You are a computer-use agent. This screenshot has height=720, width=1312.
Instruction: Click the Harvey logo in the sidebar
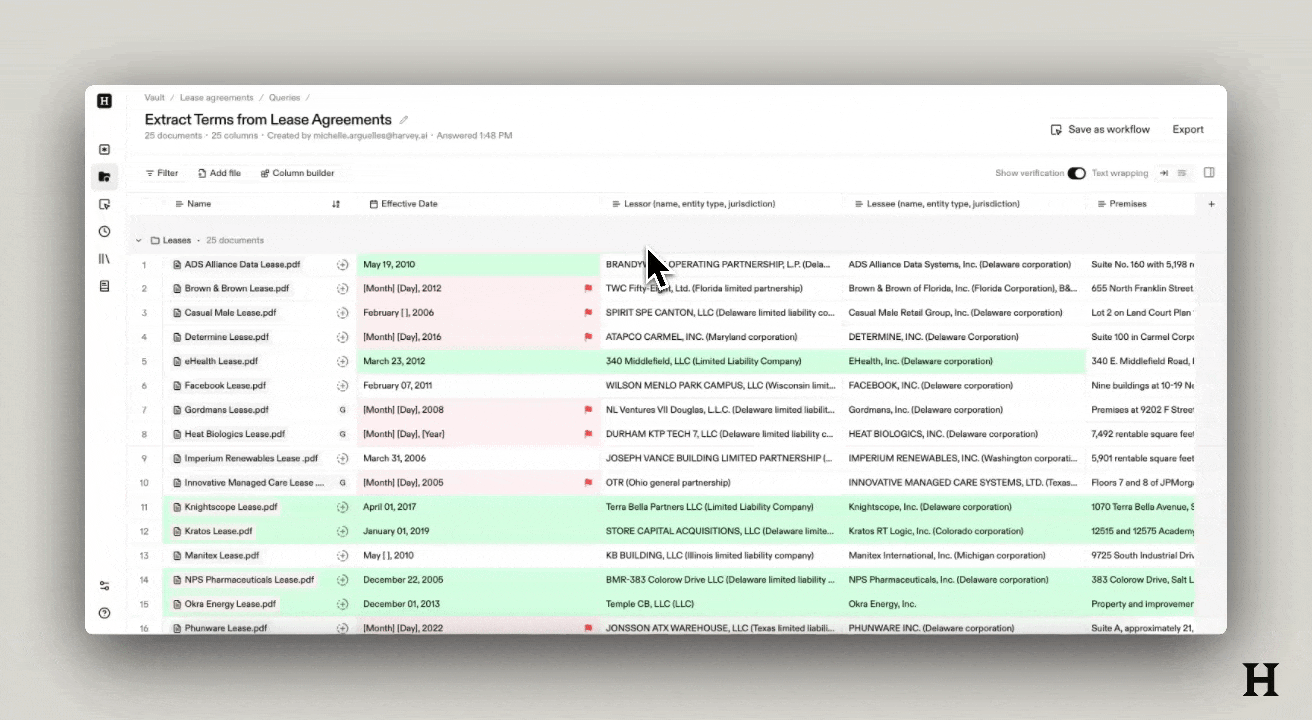coord(104,100)
